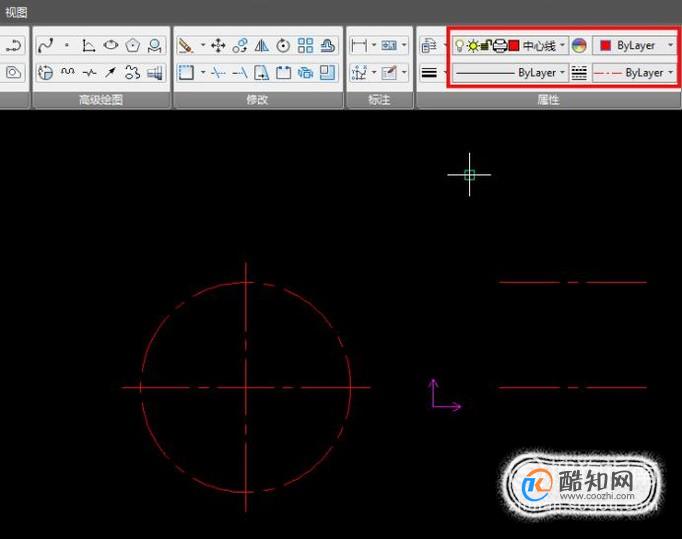The height and width of the screenshot is (539, 682).
Task: Click the rounded polygon icon at far left
Action: pyautogui.click(x=13, y=72)
